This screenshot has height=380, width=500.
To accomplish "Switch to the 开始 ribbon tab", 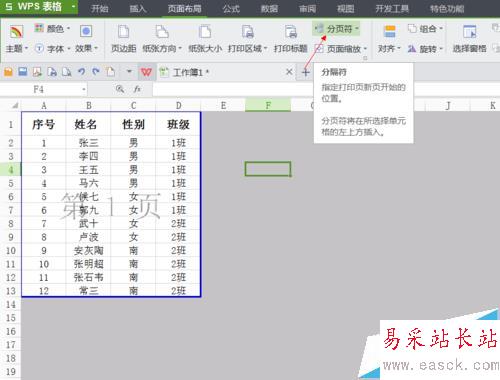I will coord(100,8).
